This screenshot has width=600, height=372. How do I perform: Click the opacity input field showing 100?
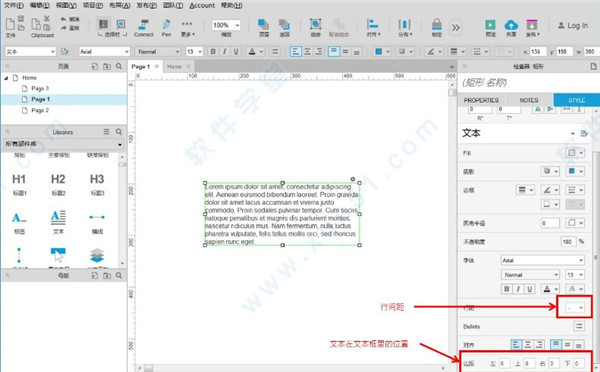(568, 241)
